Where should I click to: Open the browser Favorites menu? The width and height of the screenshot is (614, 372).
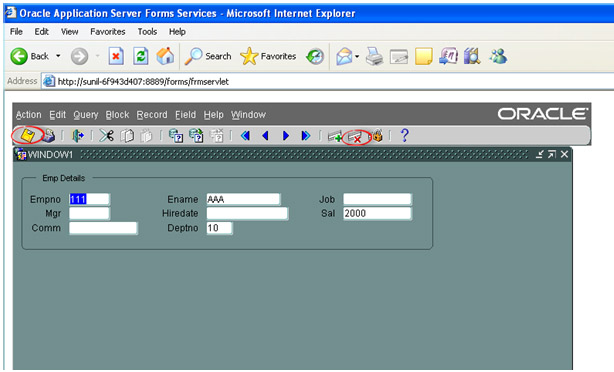(x=108, y=32)
